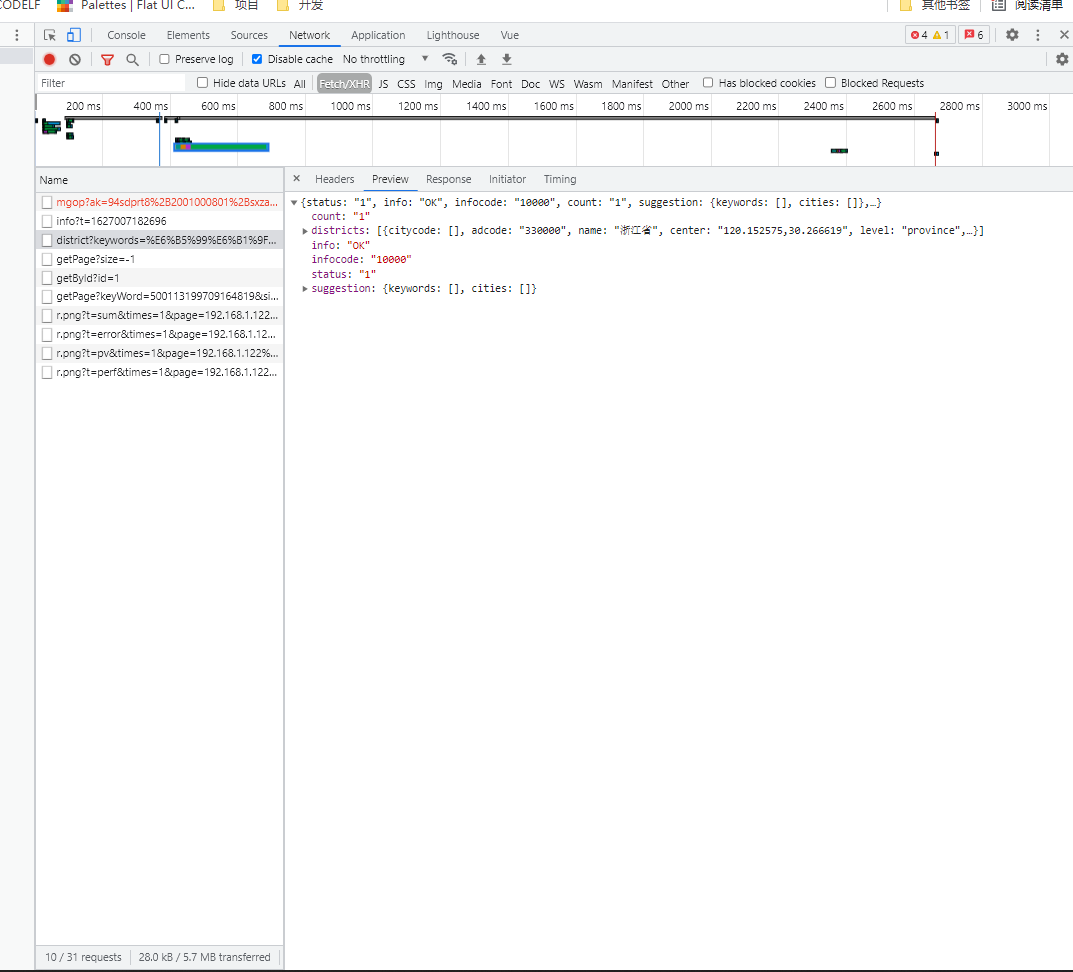Filter requests by Doc type

pos(530,84)
